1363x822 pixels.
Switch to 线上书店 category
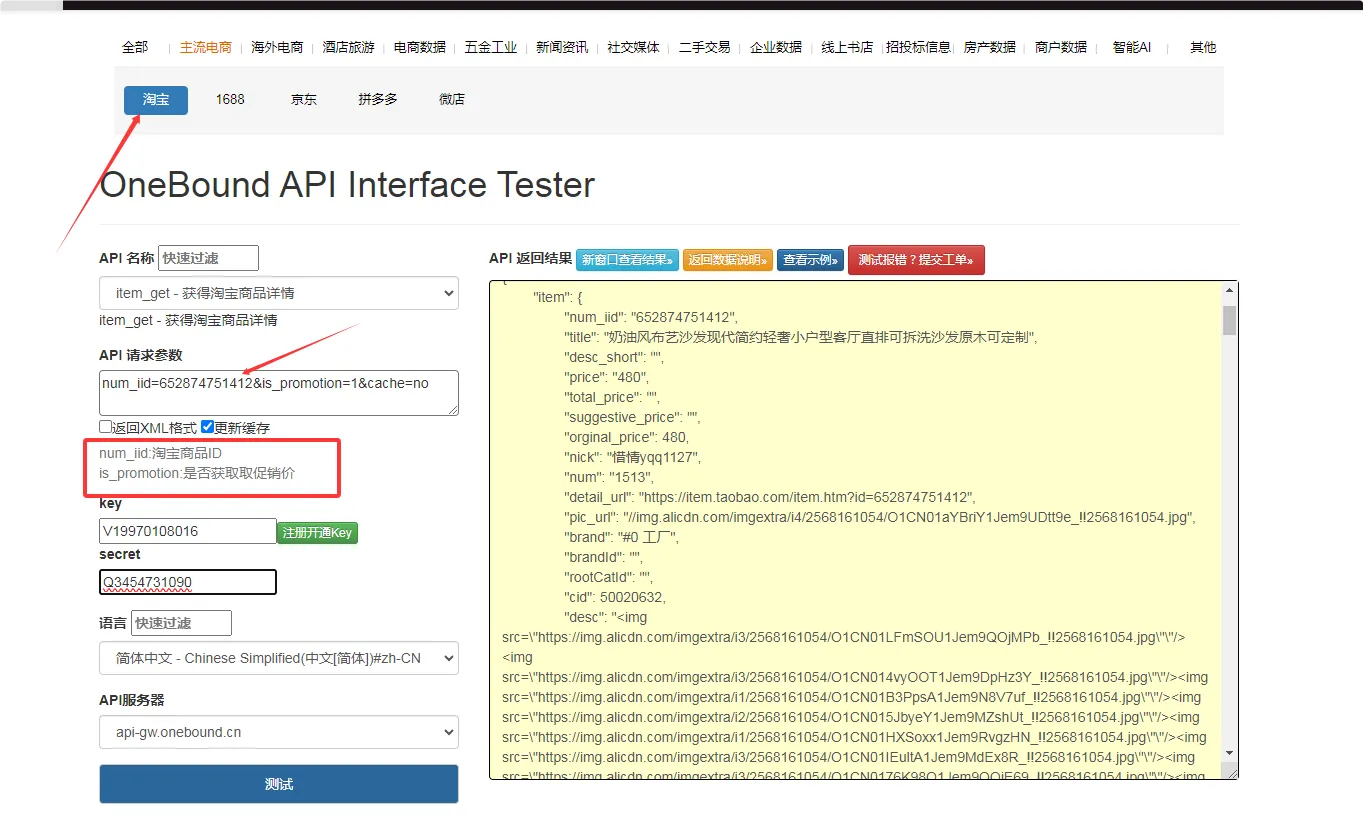pyautogui.click(x=847, y=47)
